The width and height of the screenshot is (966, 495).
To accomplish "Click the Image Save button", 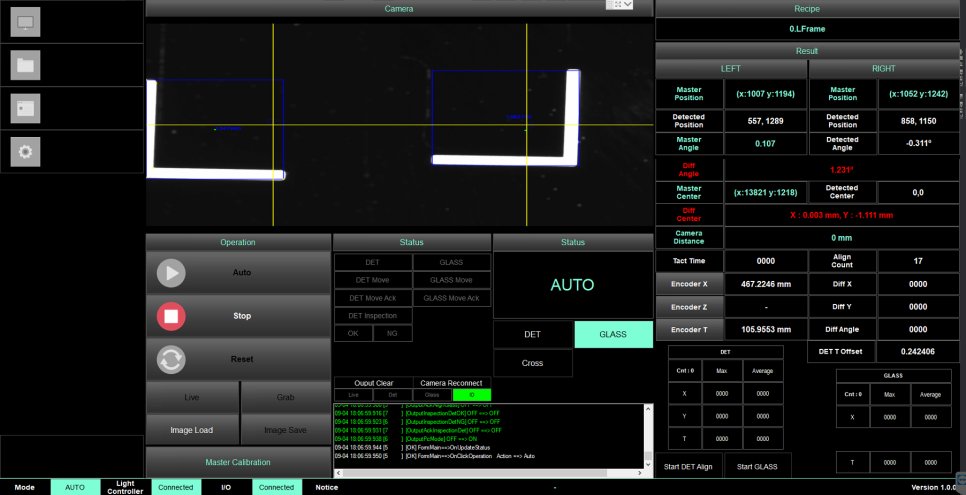I will 286,430.
